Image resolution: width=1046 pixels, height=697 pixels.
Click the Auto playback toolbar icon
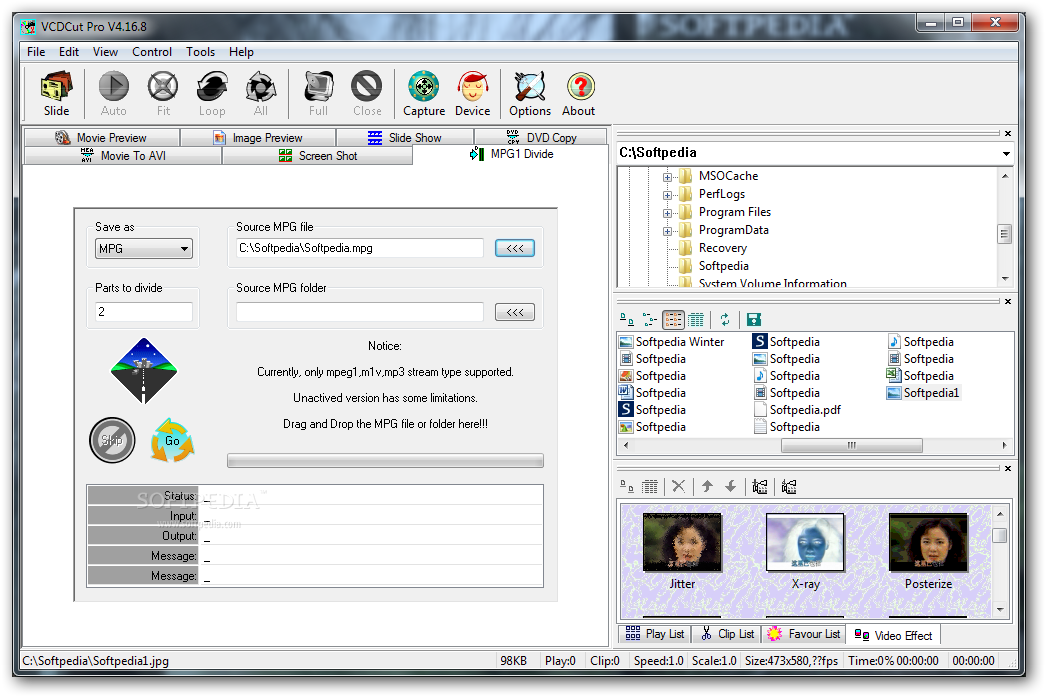(x=113, y=94)
